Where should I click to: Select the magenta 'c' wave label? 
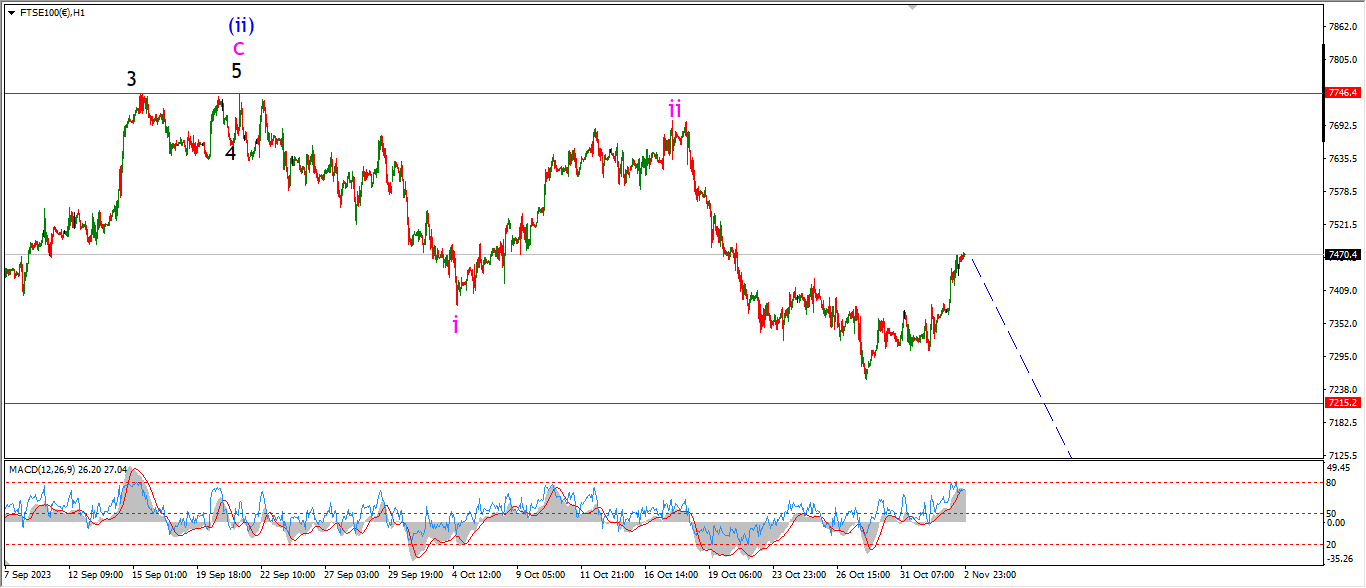tap(238, 47)
